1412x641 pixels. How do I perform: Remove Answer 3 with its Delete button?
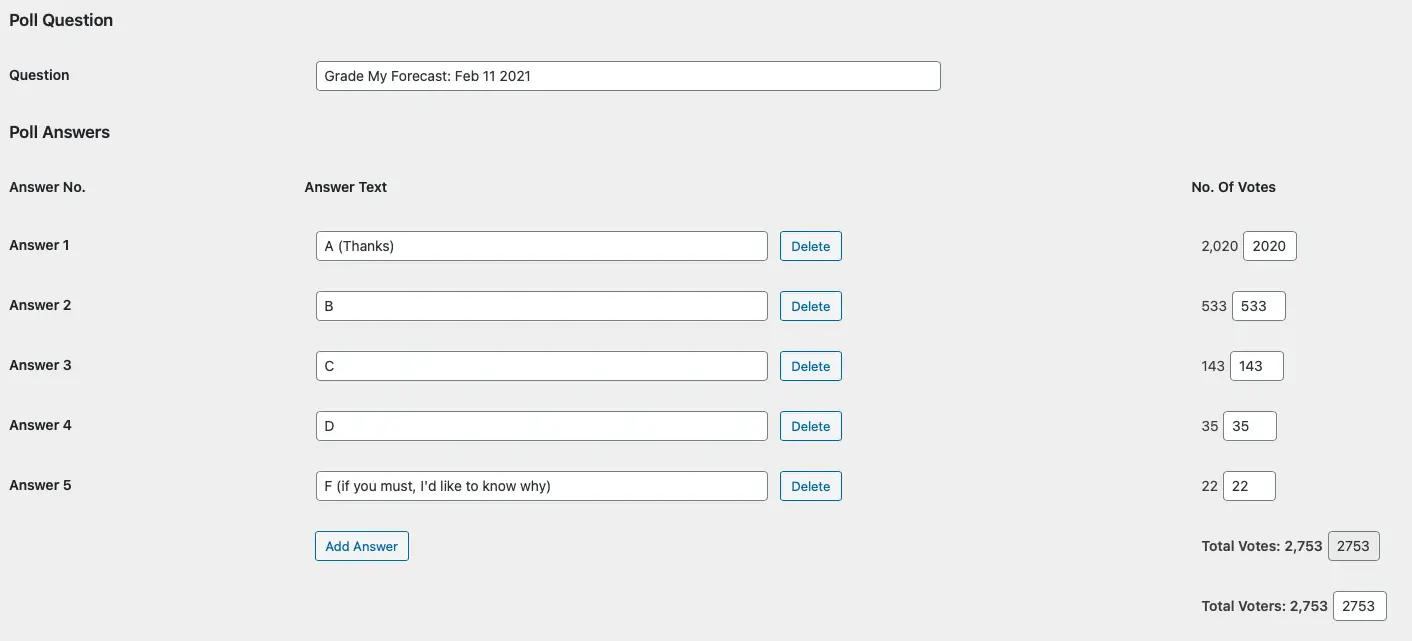pos(811,366)
